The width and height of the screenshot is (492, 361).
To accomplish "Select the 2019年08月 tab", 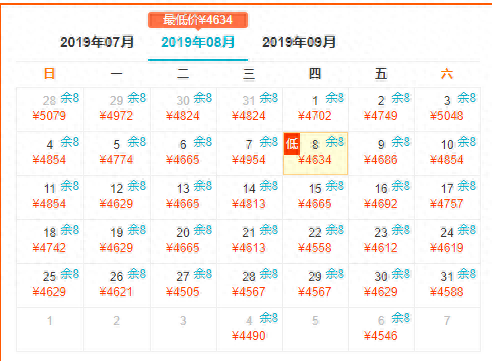I will click(198, 42).
